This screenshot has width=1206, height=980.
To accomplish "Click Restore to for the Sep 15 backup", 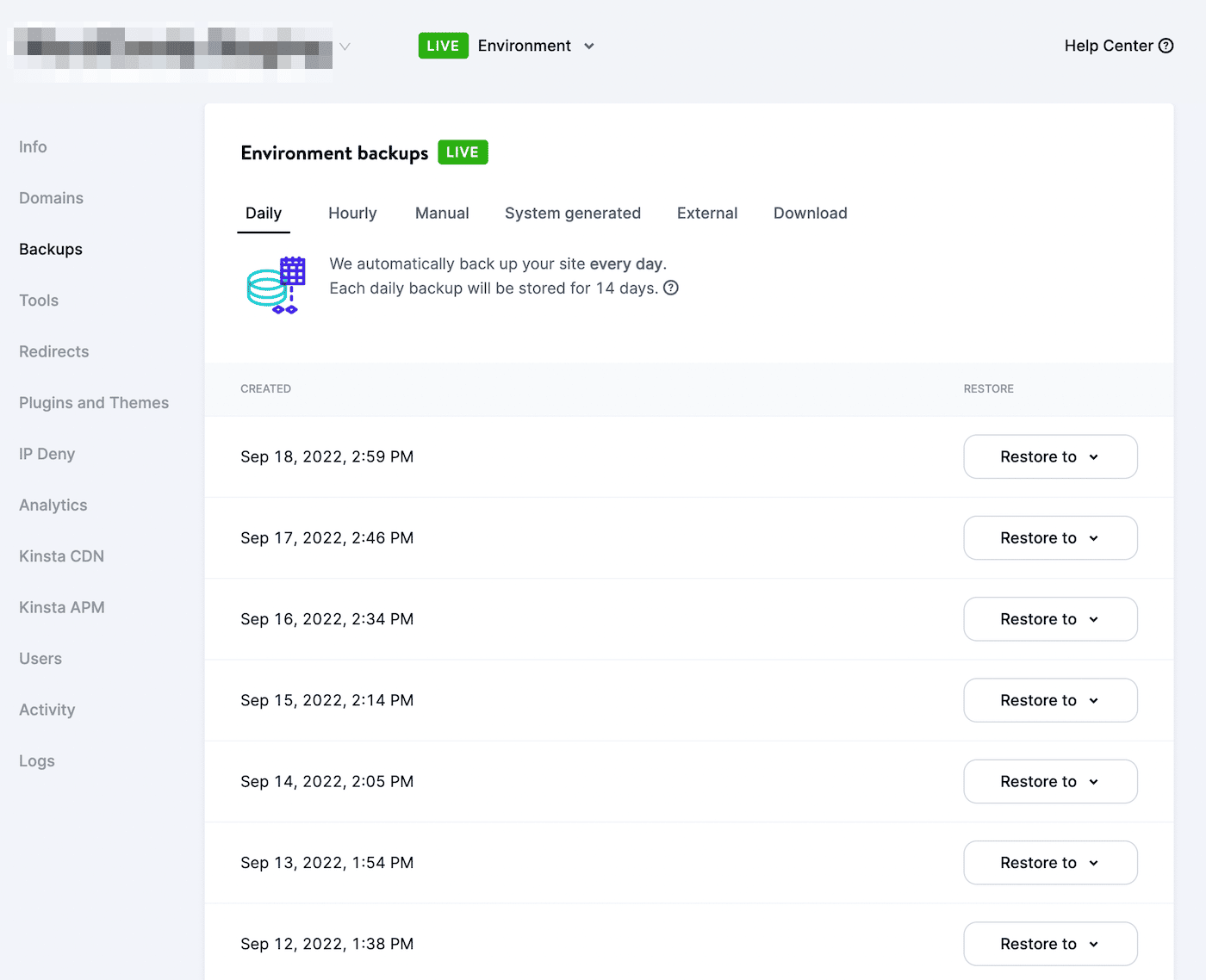I will click(x=1050, y=700).
